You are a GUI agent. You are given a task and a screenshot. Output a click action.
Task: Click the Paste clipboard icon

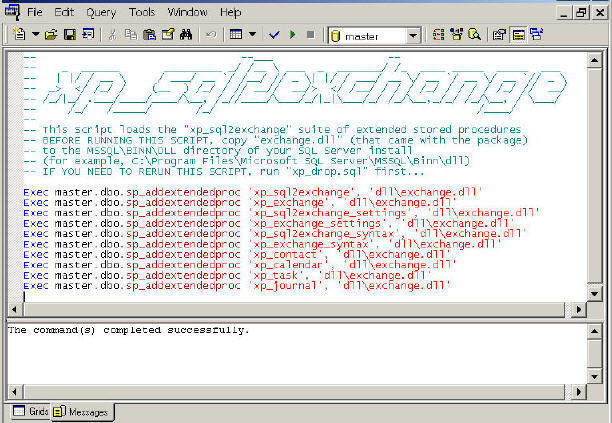tap(149, 35)
